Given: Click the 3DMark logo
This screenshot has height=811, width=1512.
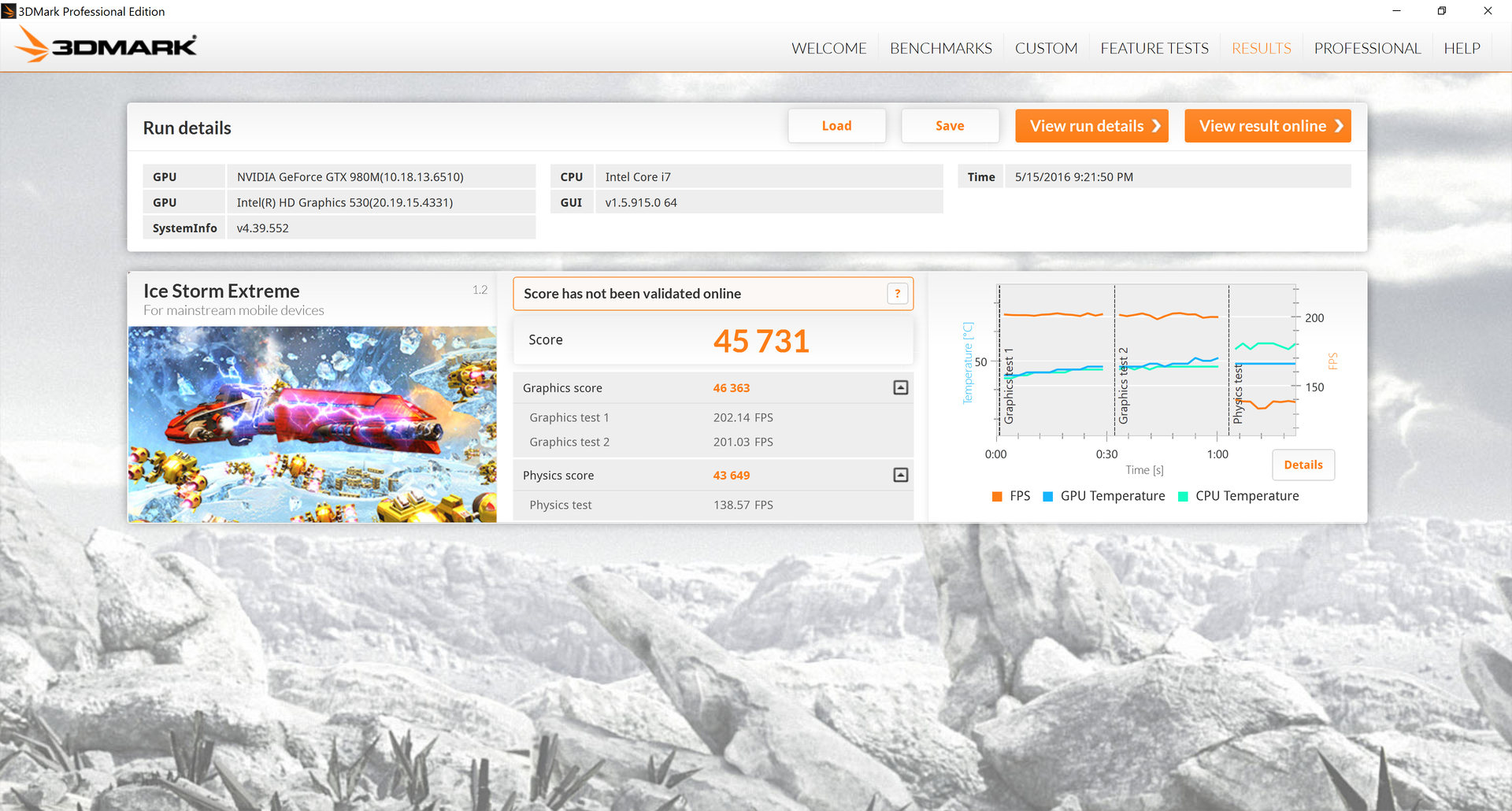Looking at the screenshot, I should pyautogui.click(x=106, y=45).
